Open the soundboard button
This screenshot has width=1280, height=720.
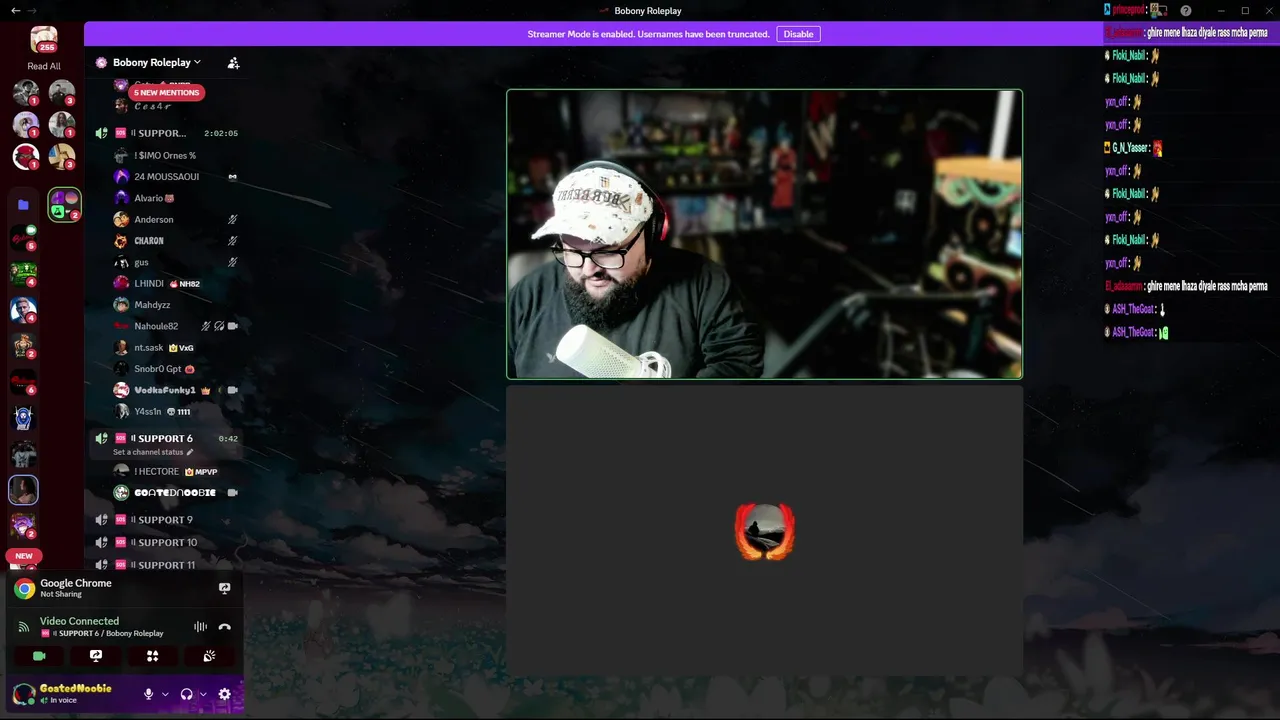(x=209, y=656)
